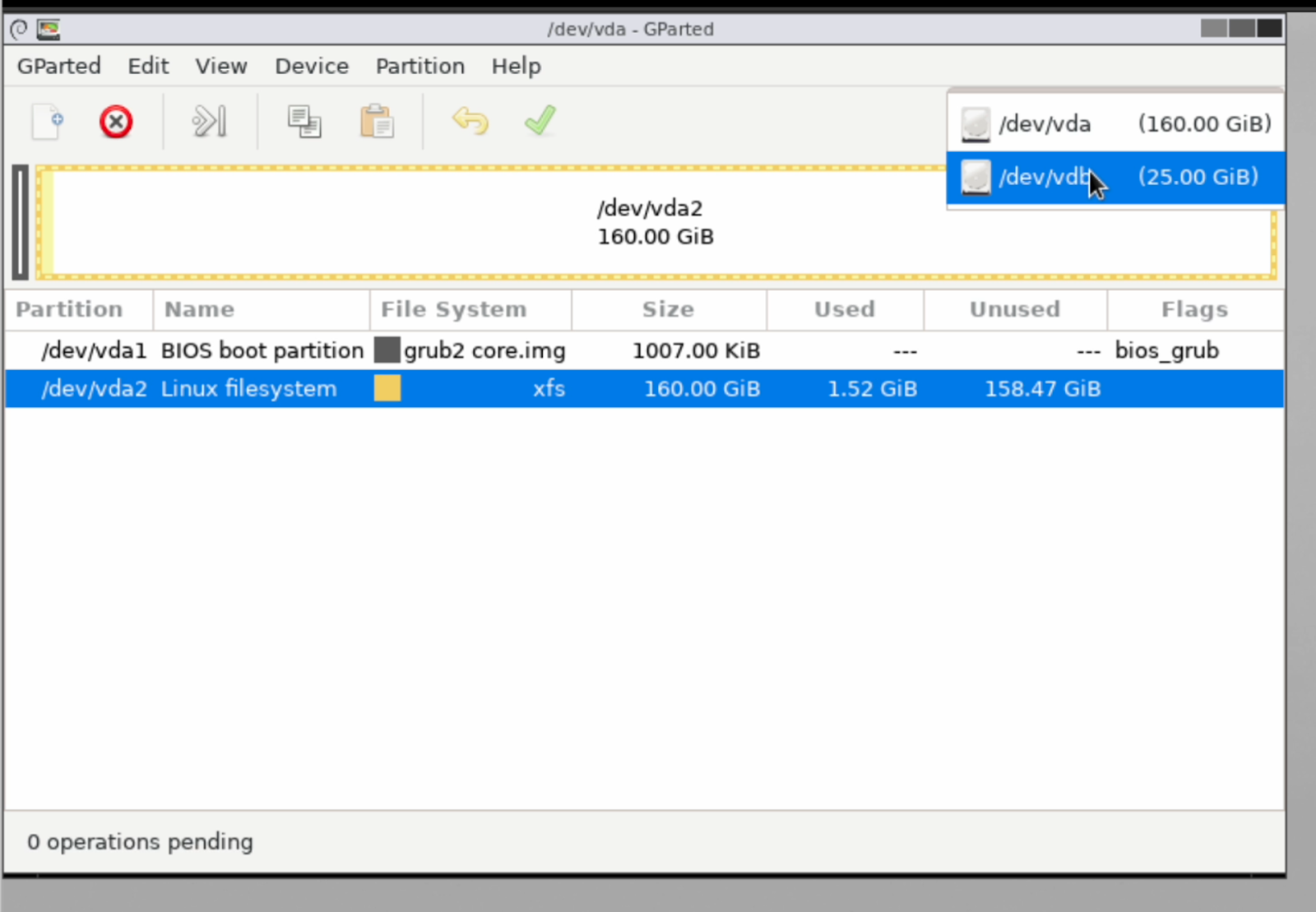Click the File System column header

click(x=470, y=309)
